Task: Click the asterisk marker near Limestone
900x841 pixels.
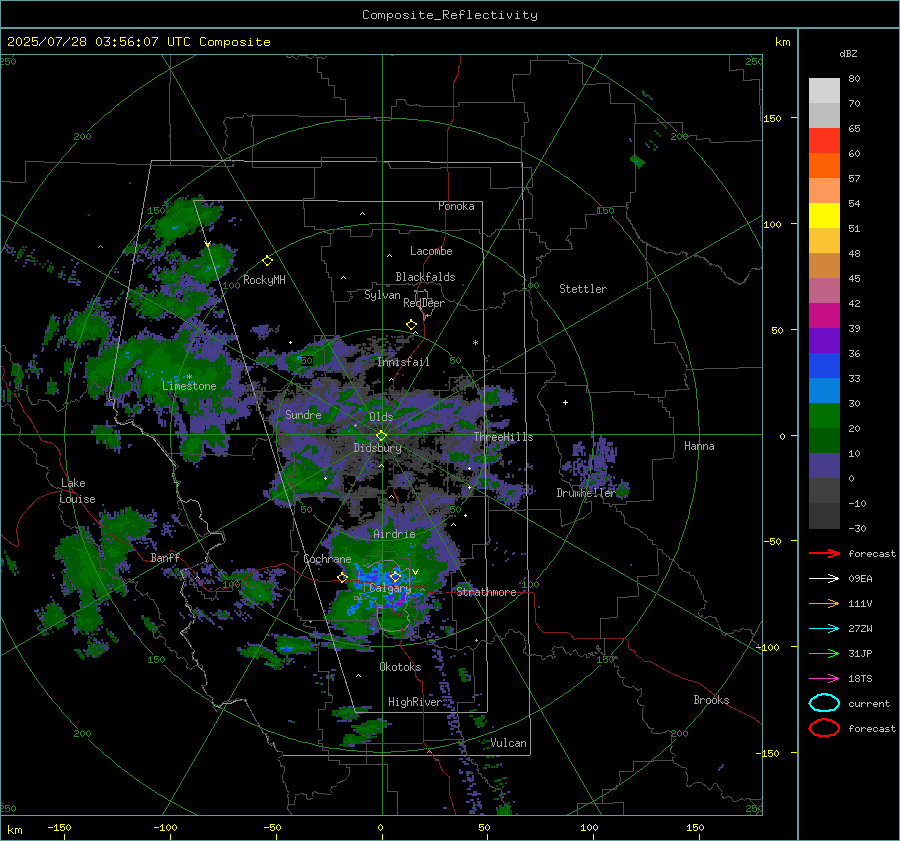Action: (x=189, y=377)
